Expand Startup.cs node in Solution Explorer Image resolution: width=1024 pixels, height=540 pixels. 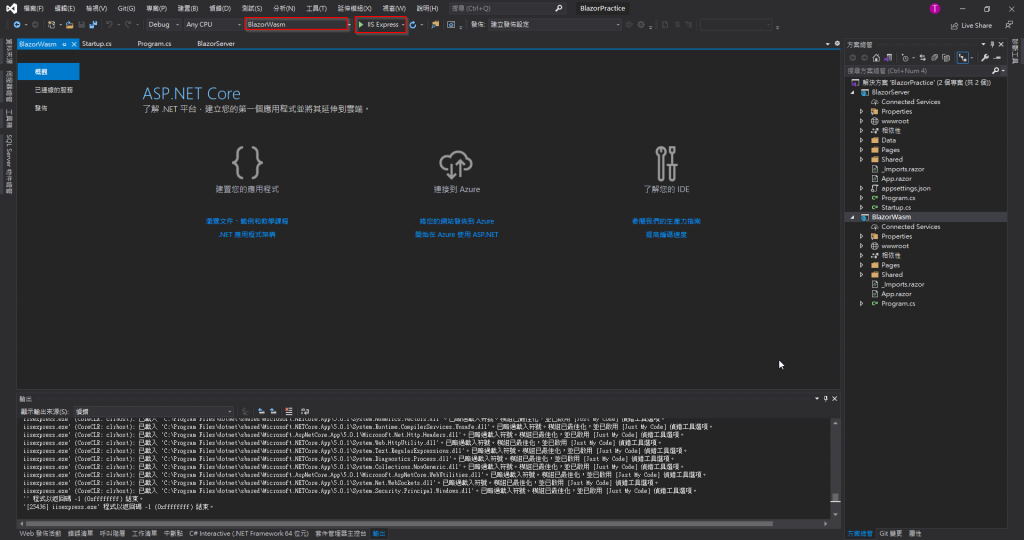pyautogui.click(x=861, y=208)
